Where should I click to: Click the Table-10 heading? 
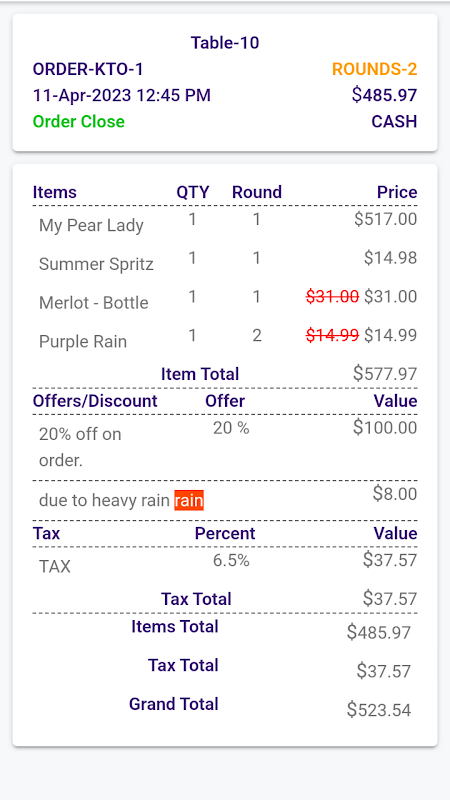click(225, 42)
